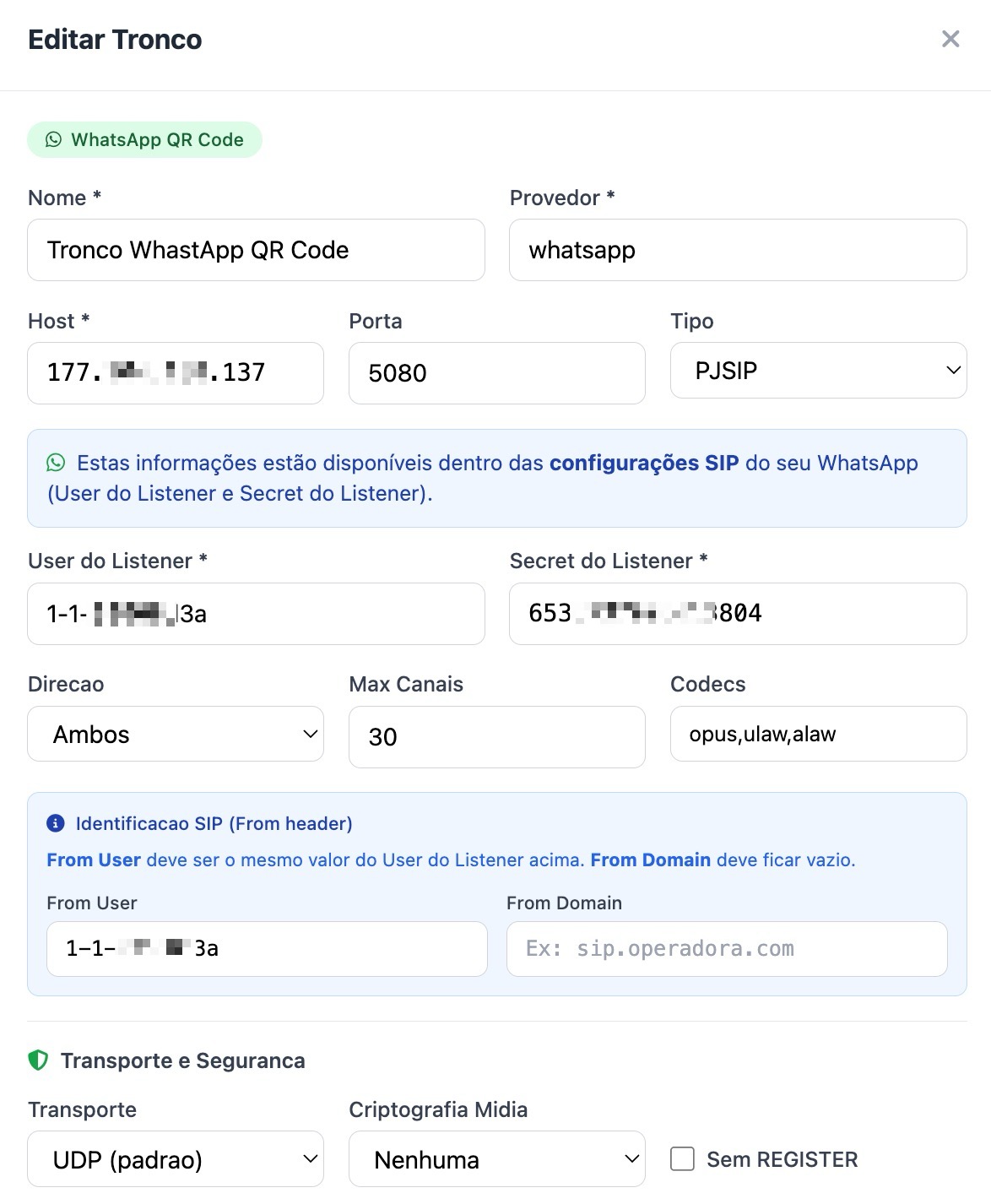Enable the Sem REGISTER checkbox
Viewport: 991px width, 1204px height.
(682, 1158)
